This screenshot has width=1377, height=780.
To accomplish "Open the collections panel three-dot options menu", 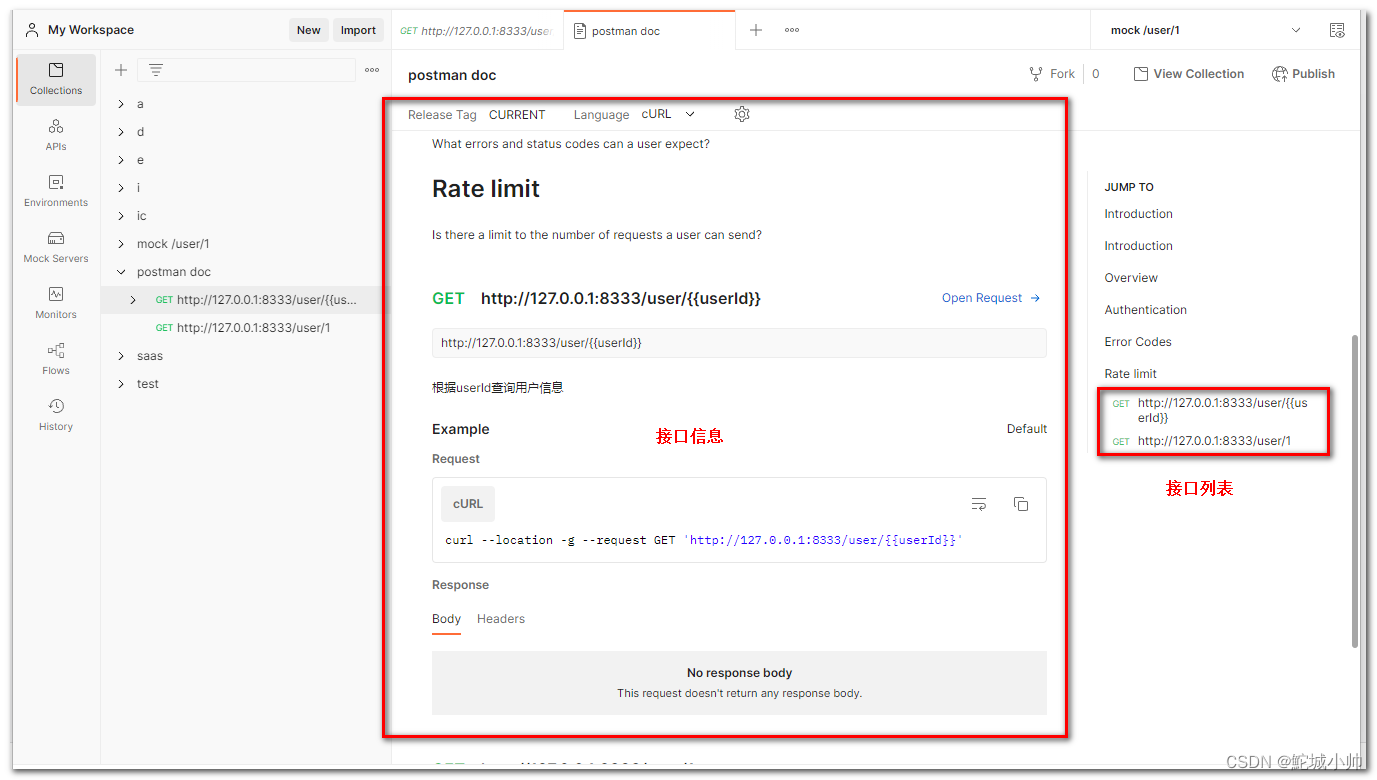I will (x=372, y=70).
